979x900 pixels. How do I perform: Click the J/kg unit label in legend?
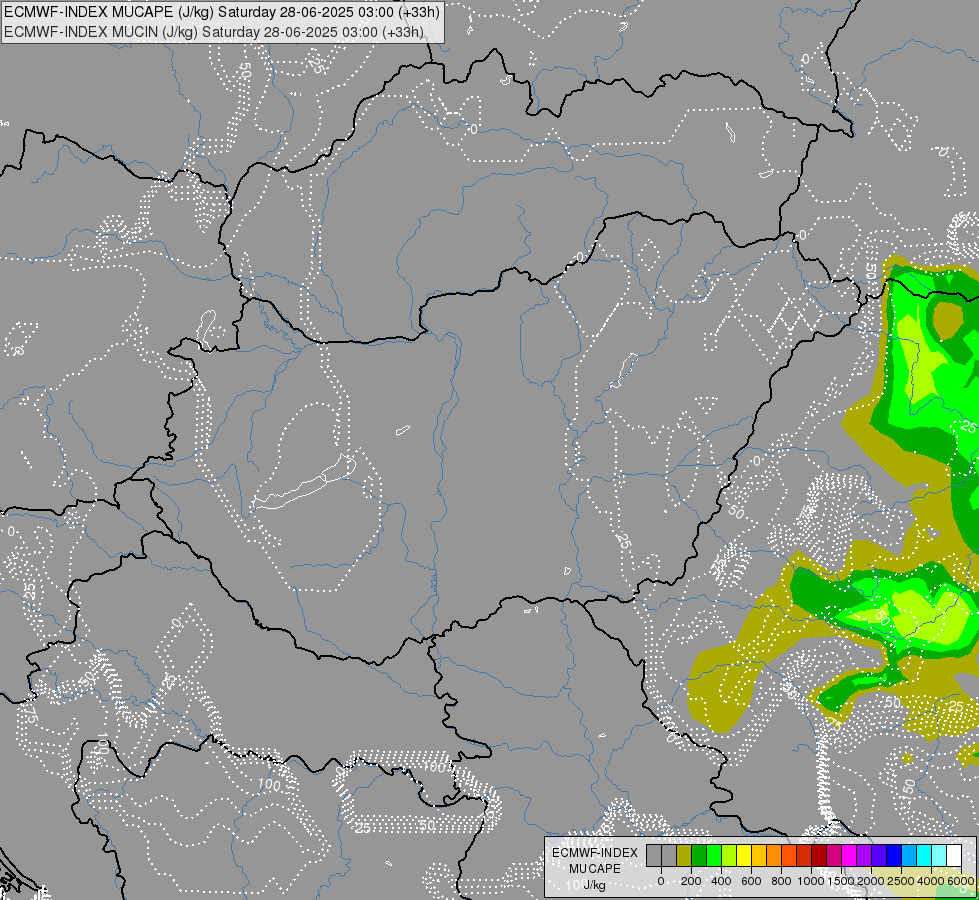point(594,885)
